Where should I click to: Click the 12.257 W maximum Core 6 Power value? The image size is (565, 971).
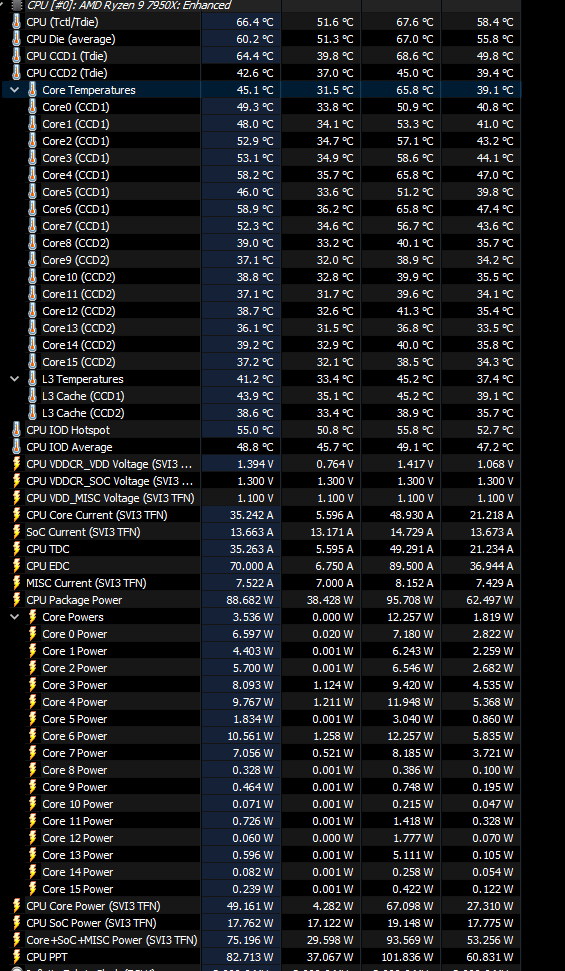point(410,736)
